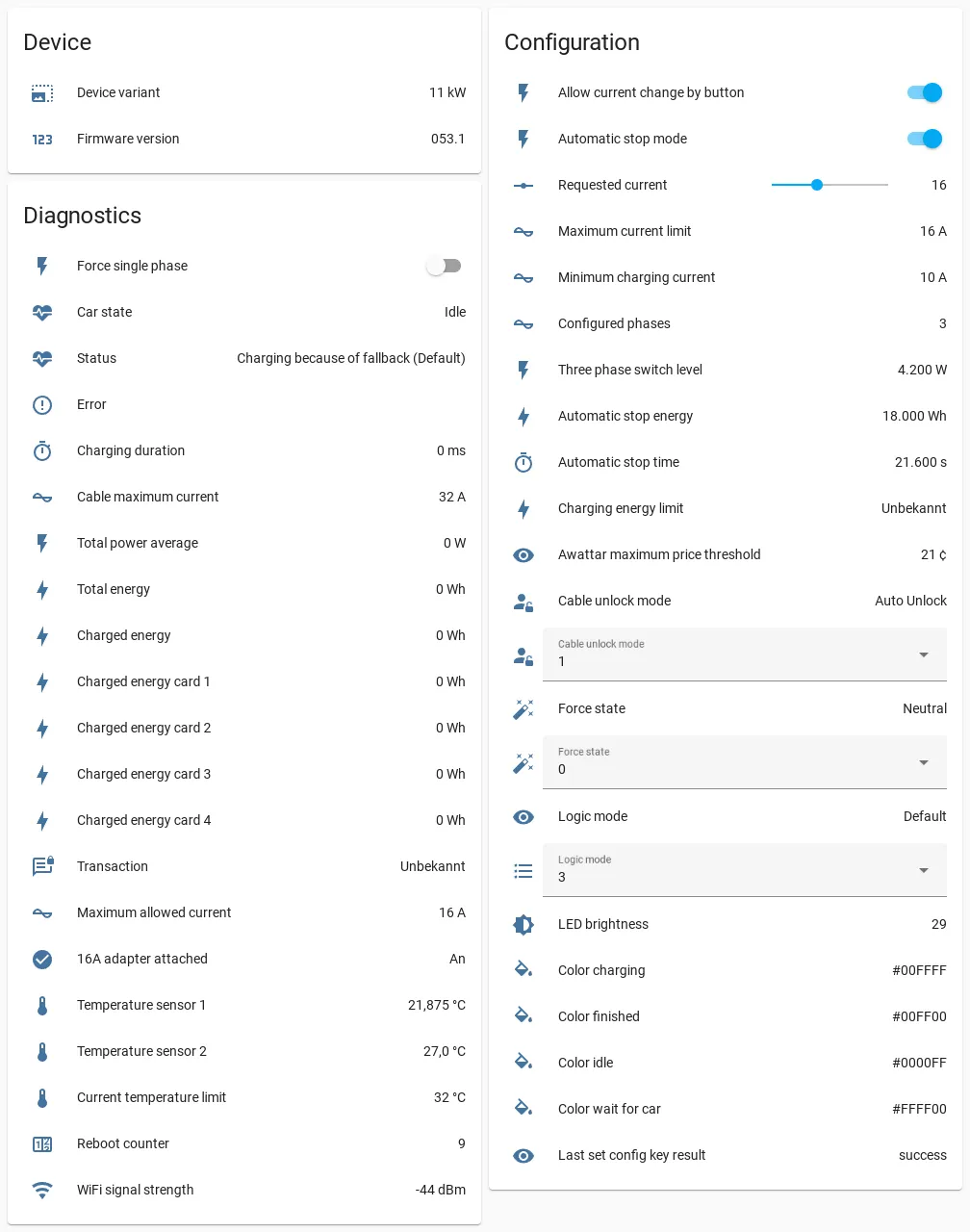Click the Charging duration timer icon

(x=42, y=450)
